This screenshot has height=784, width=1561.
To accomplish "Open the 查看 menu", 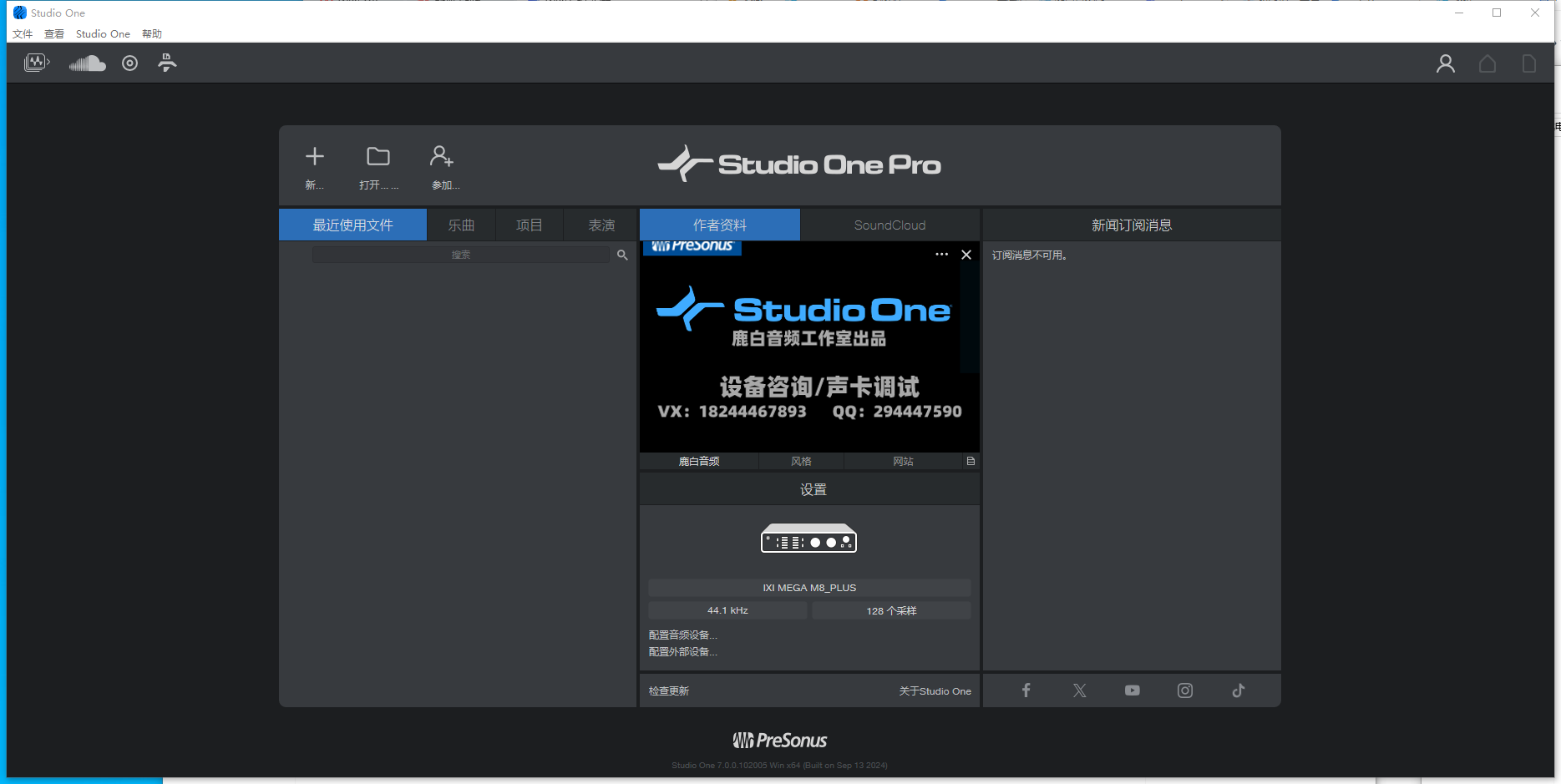I will [x=54, y=34].
